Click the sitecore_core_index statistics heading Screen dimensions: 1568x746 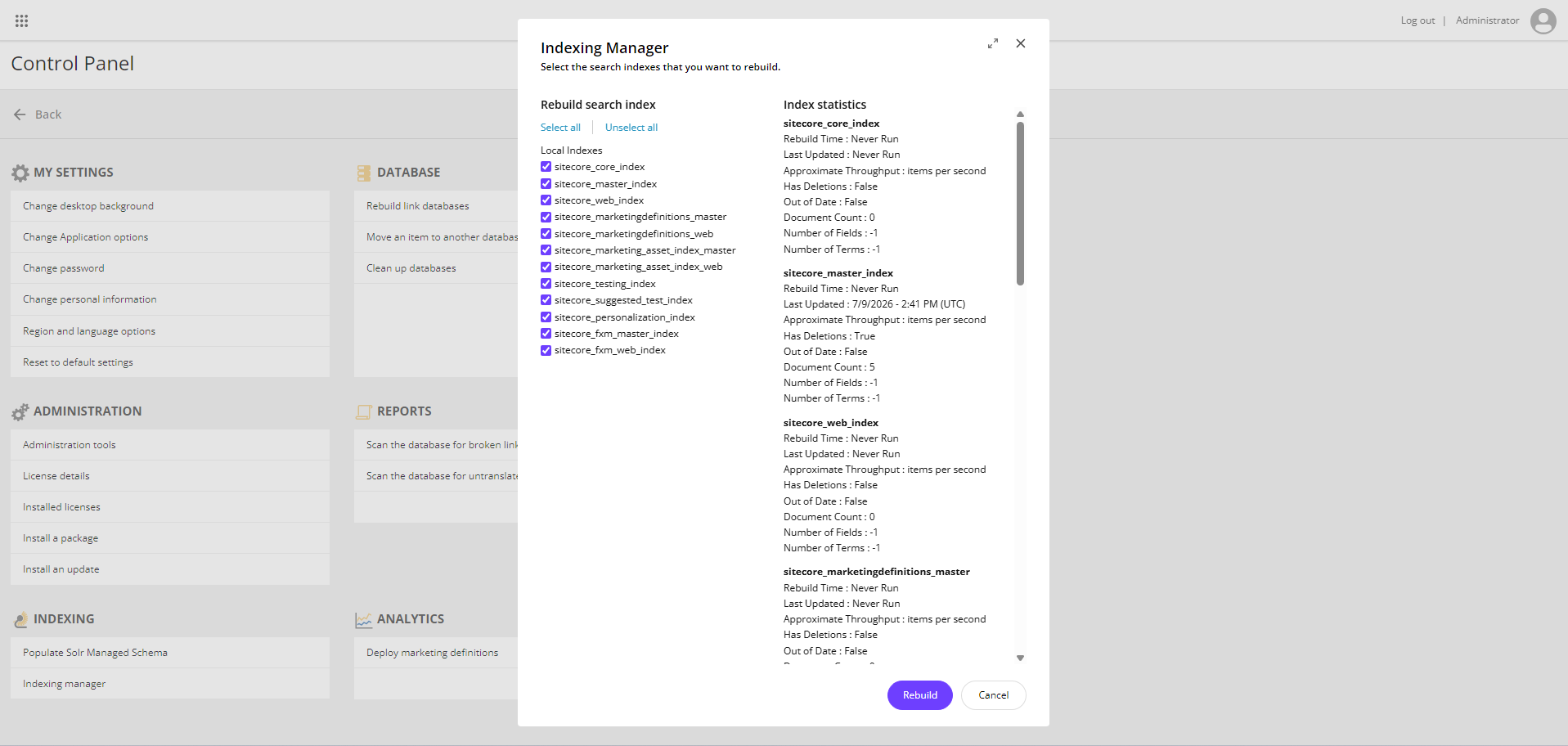pyautogui.click(x=832, y=124)
